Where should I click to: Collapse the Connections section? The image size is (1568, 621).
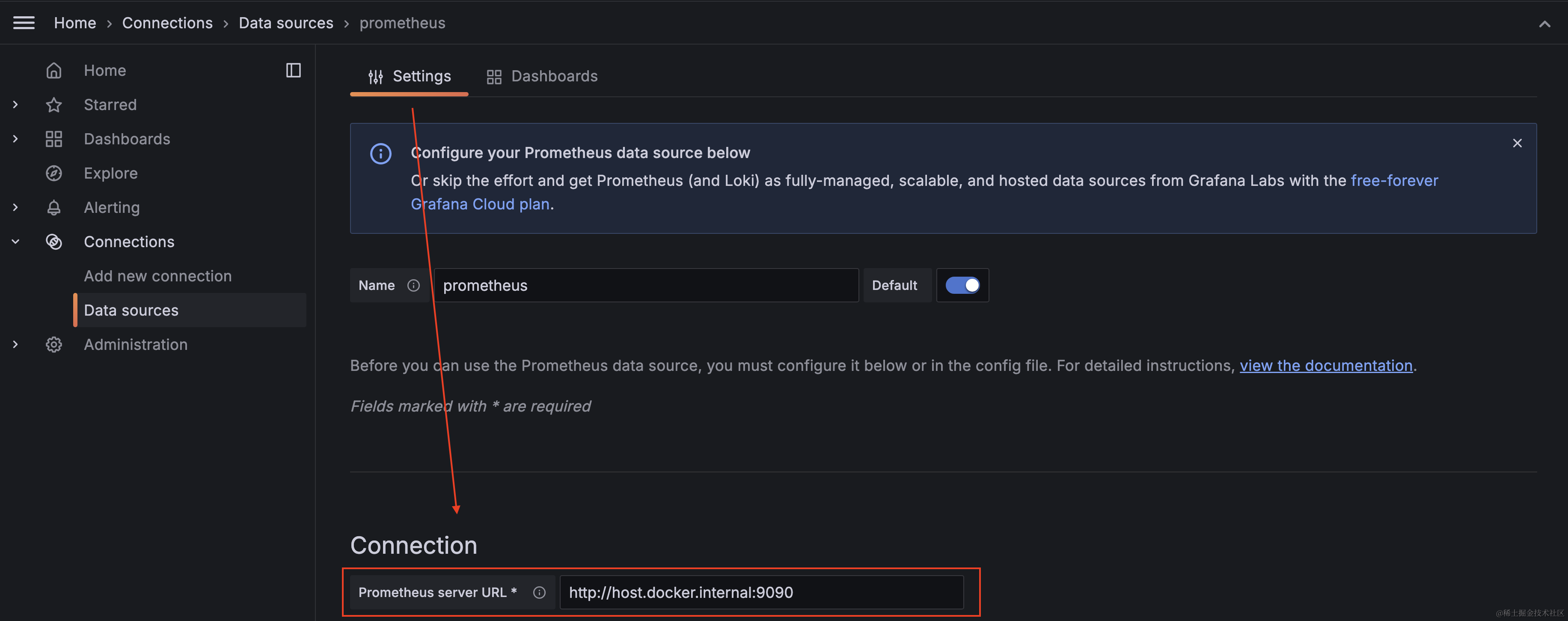click(16, 242)
